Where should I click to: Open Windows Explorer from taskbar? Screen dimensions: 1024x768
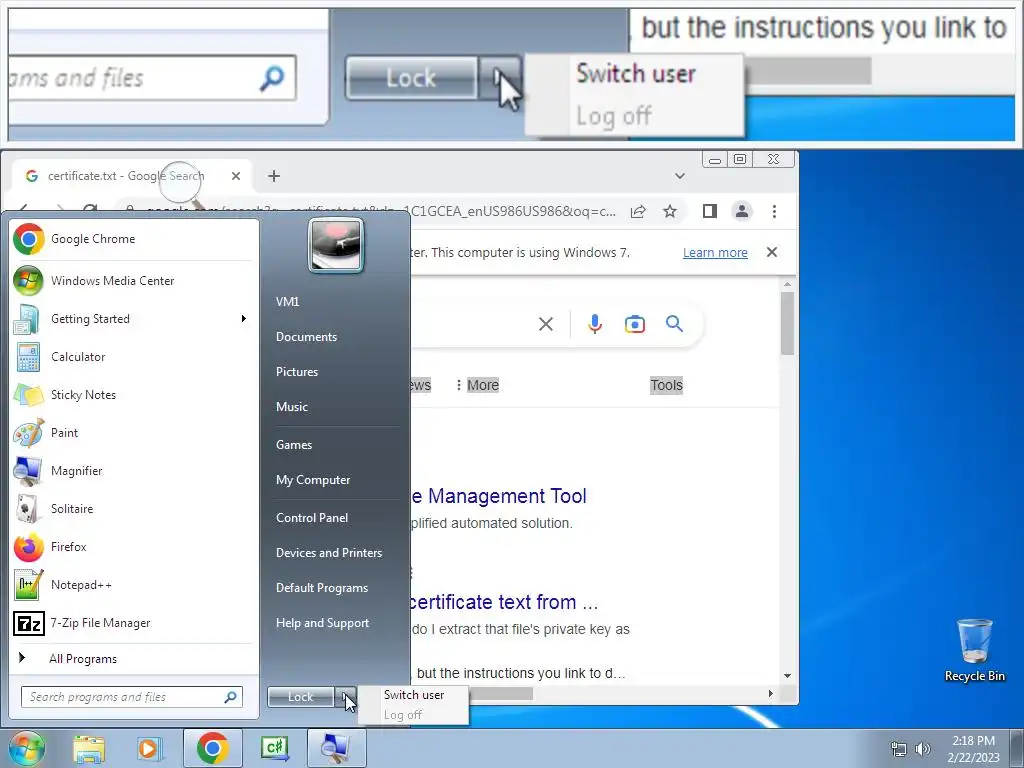[x=89, y=748]
